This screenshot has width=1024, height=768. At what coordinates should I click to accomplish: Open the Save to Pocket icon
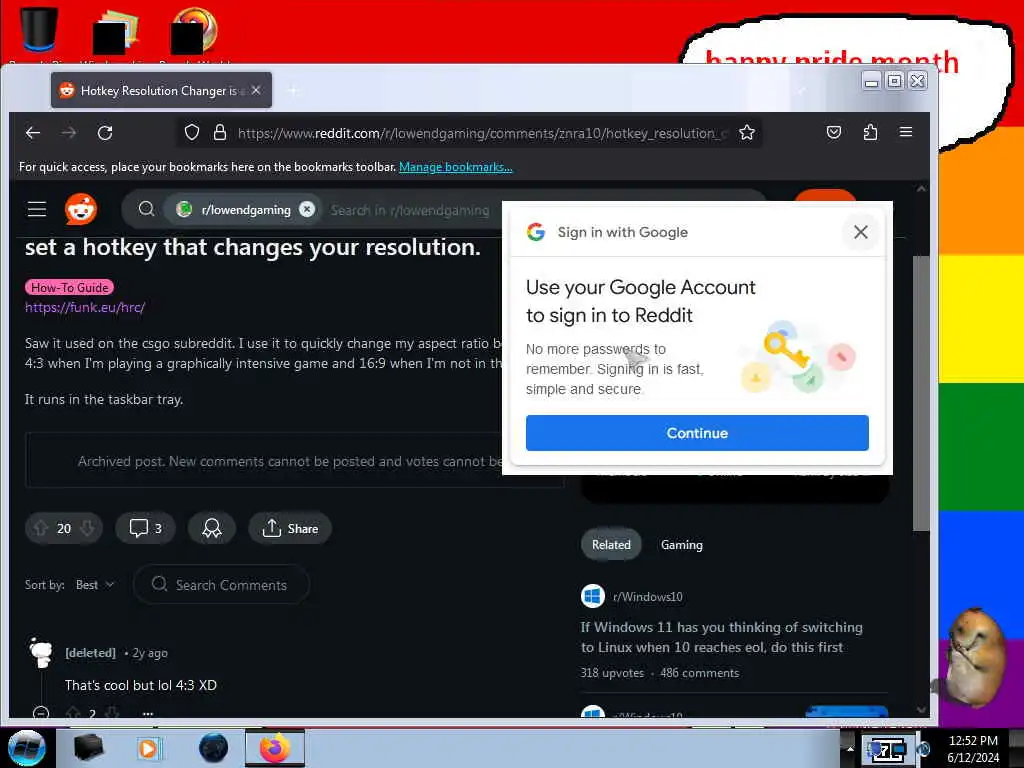point(833,133)
